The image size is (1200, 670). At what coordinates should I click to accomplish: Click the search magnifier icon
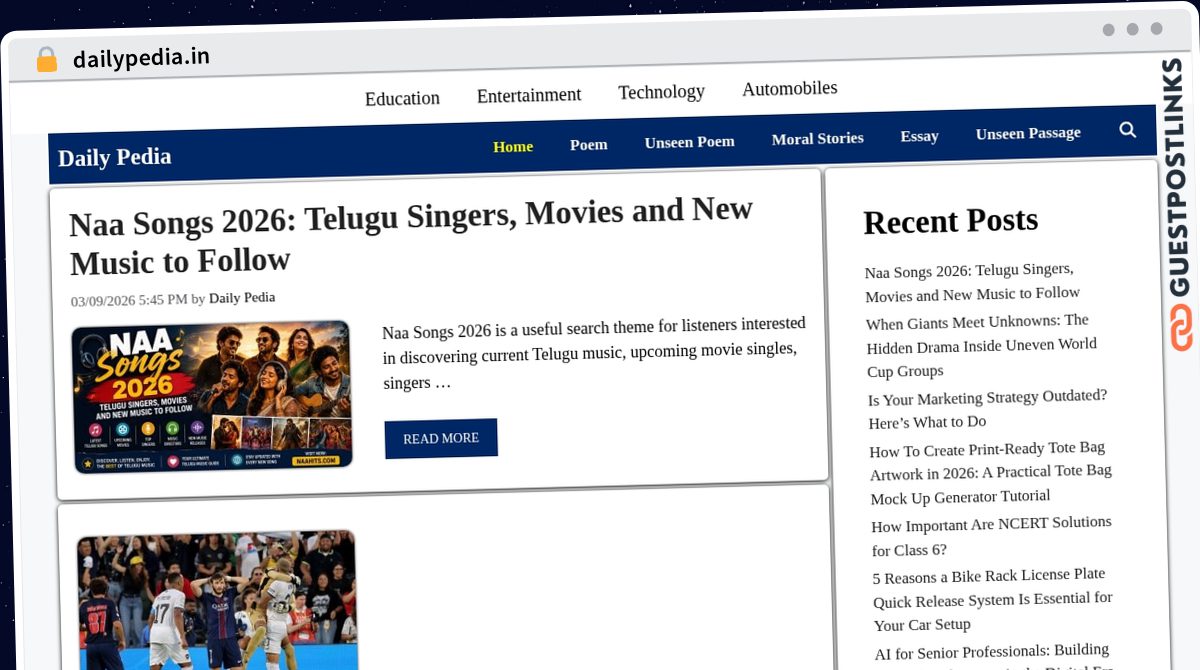1127,130
